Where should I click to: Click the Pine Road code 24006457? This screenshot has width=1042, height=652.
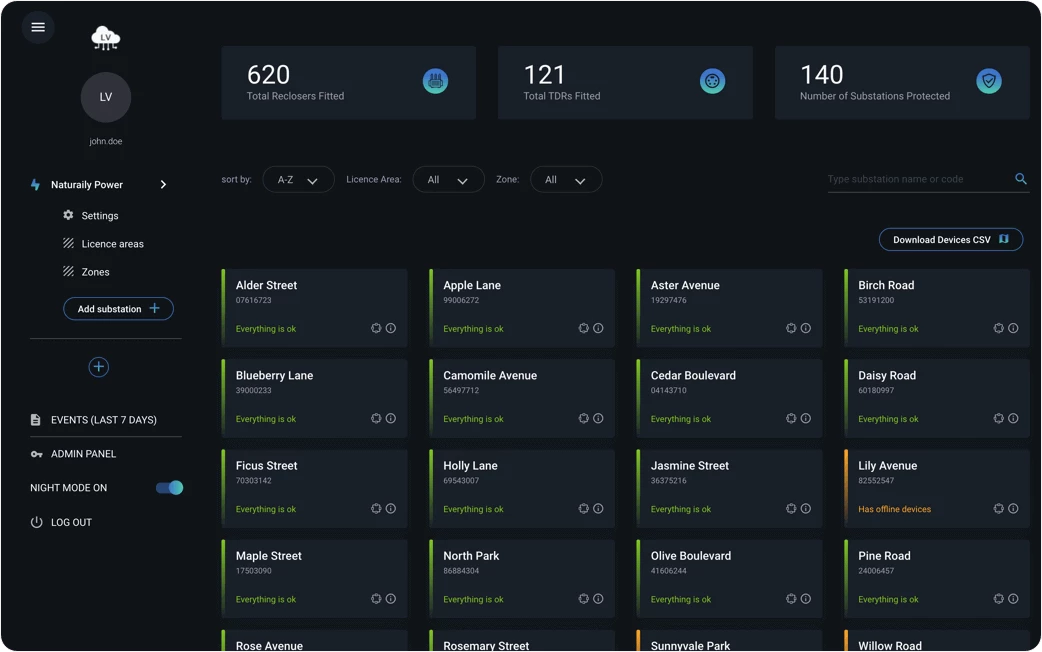tap(876, 571)
